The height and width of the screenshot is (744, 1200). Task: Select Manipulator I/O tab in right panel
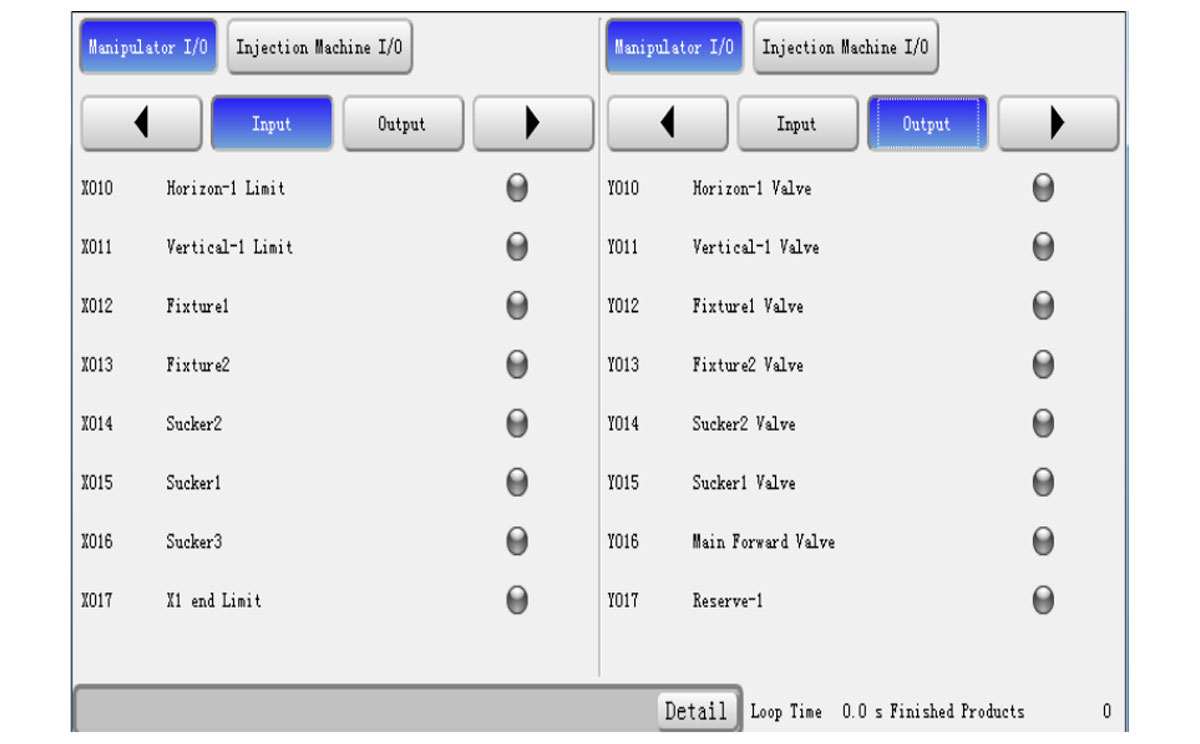click(x=674, y=47)
